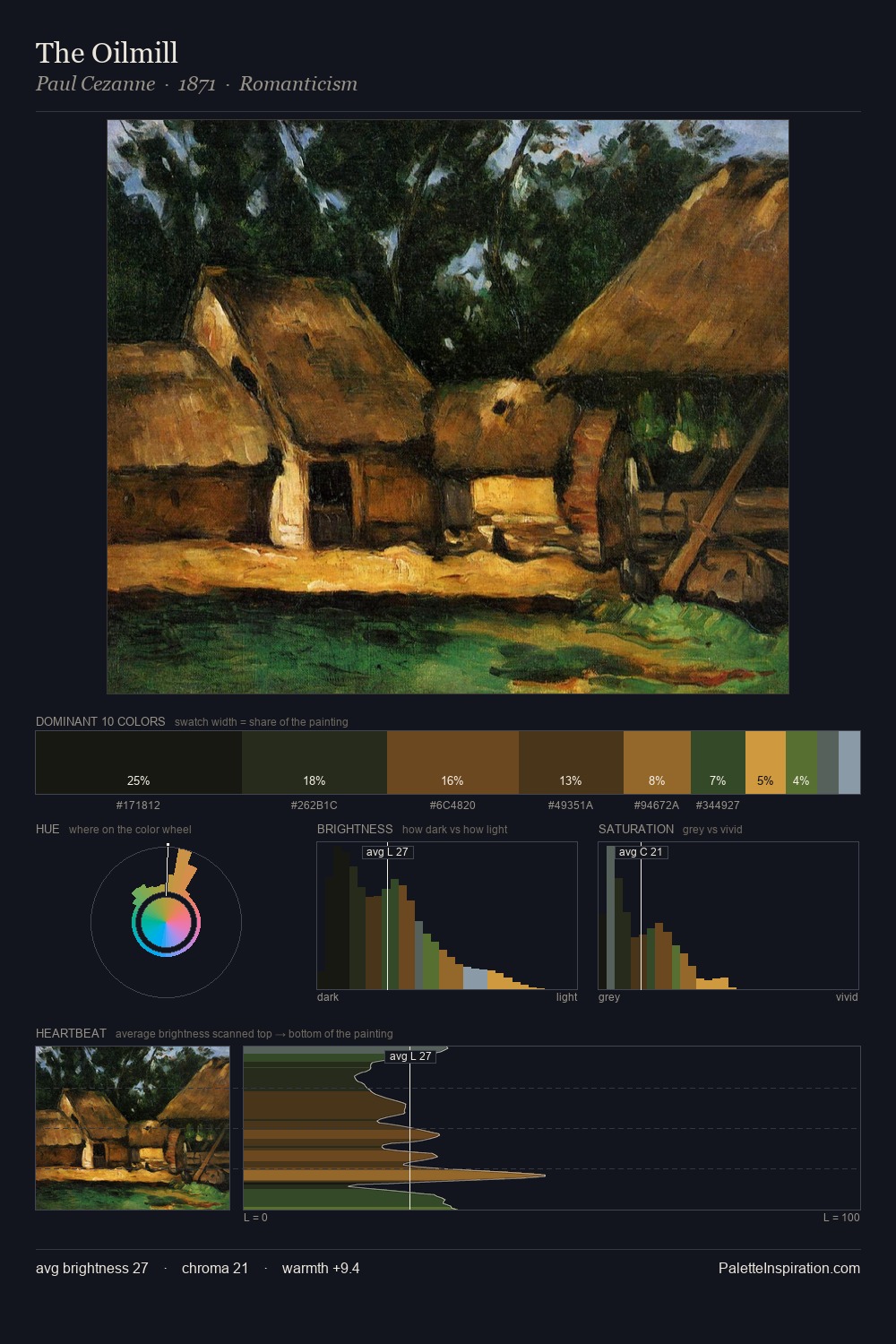Click the 'L = 0' axis label
Viewport: 896px width, 1344px height.
pos(255,1218)
